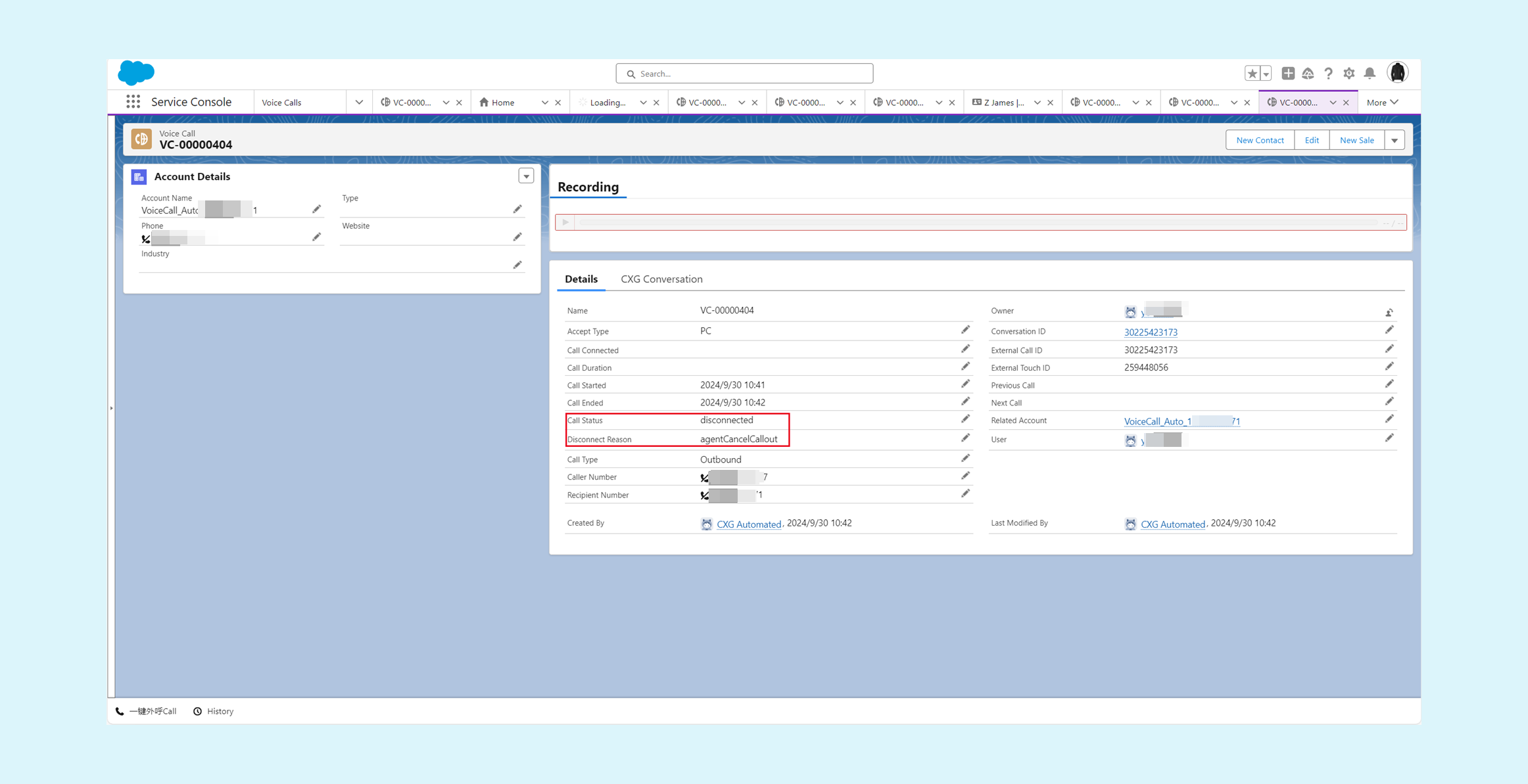The width and height of the screenshot is (1528, 784).
Task: Open Last Modified By CXG Automated link
Action: (x=1172, y=524)
